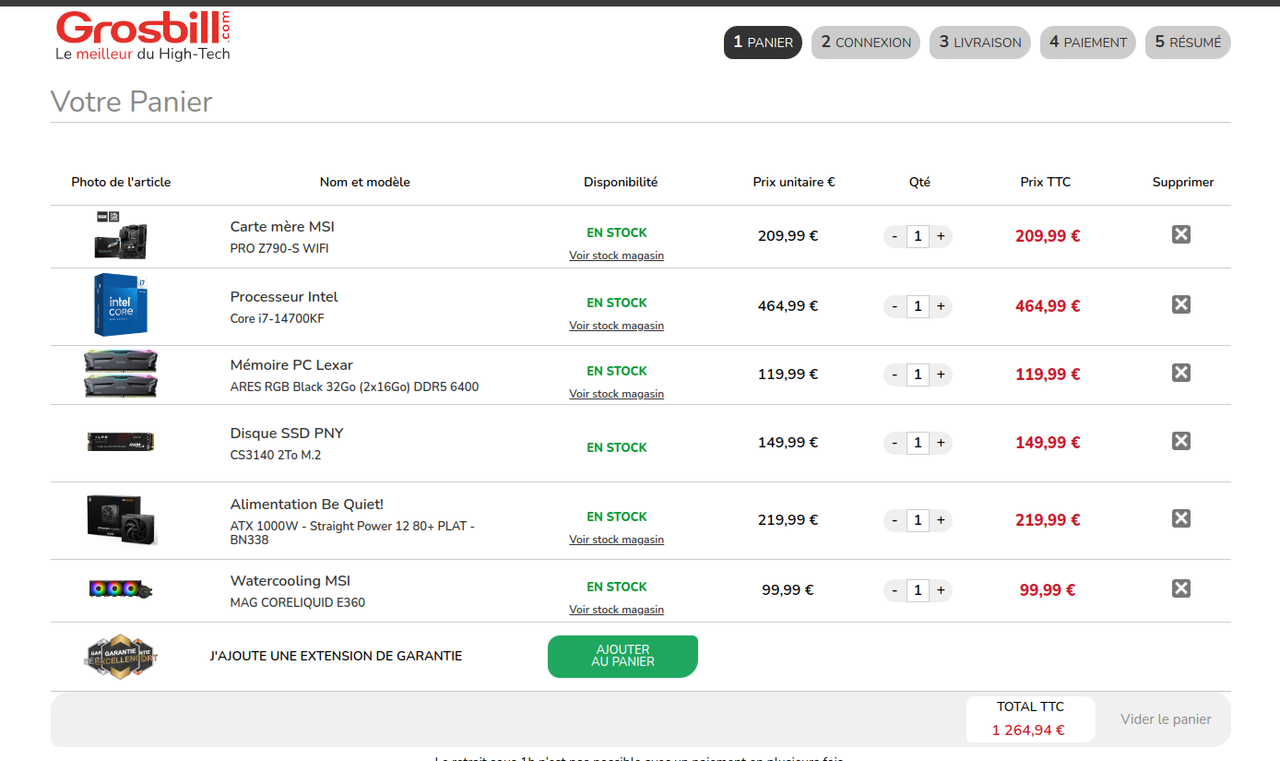Image resolution: width=1280 pixels, height=761 pixels.
Task: Click the product name Watercooling MSI
Action: click(290, 581)
